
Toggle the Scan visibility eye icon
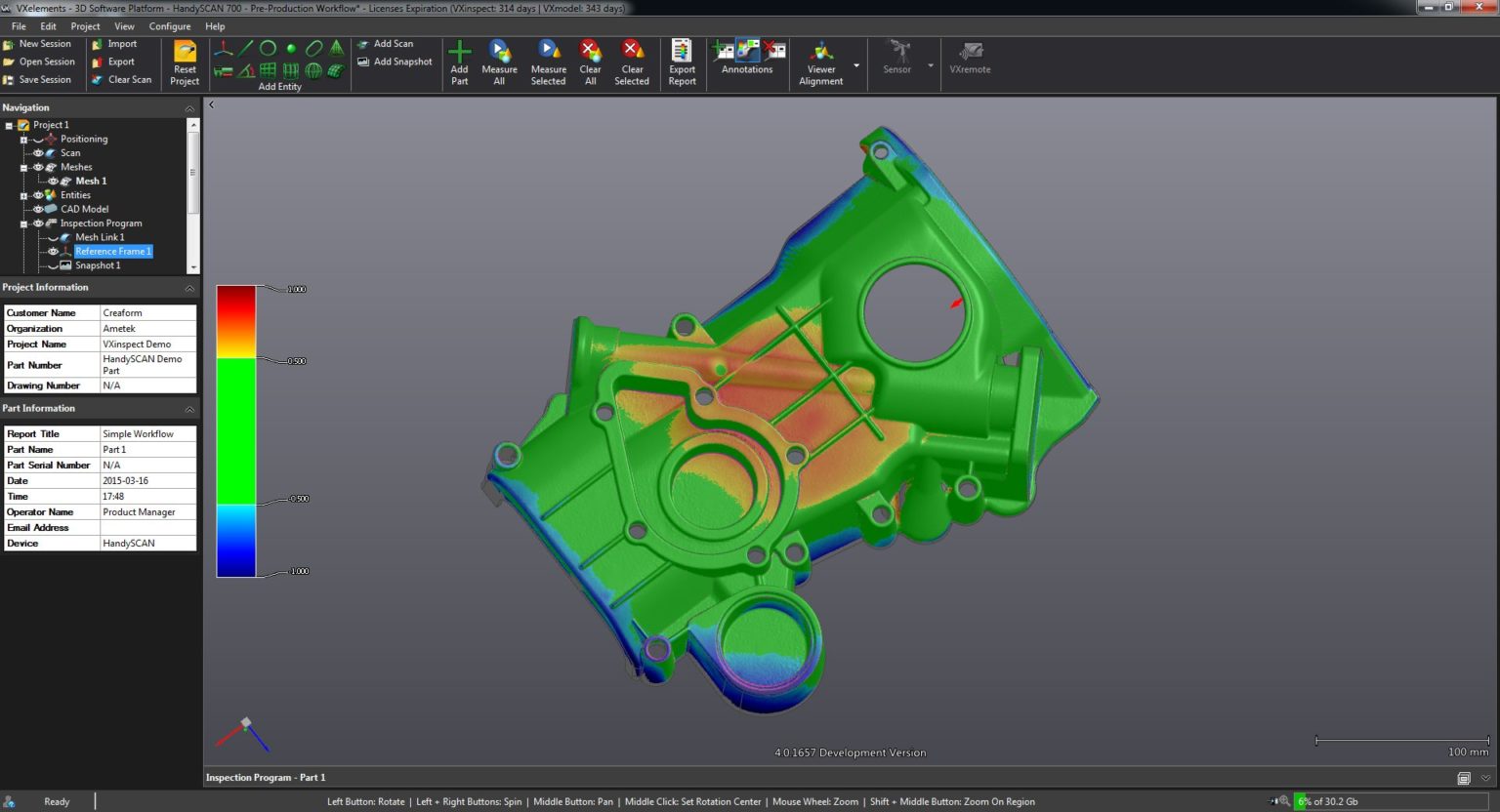(x=38, y=153)
